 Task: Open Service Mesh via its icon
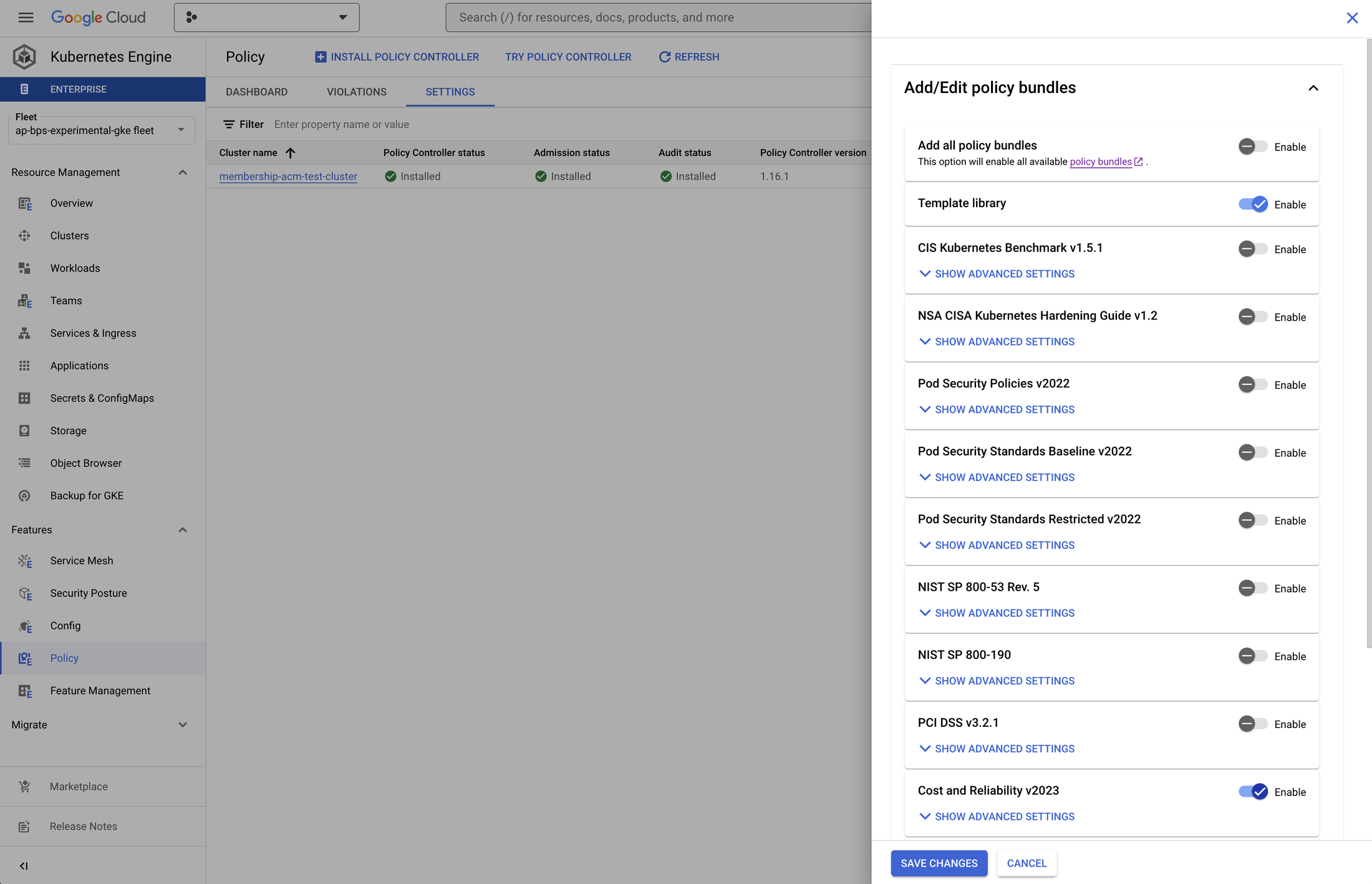pyautogui.click(x=24, y=561)
